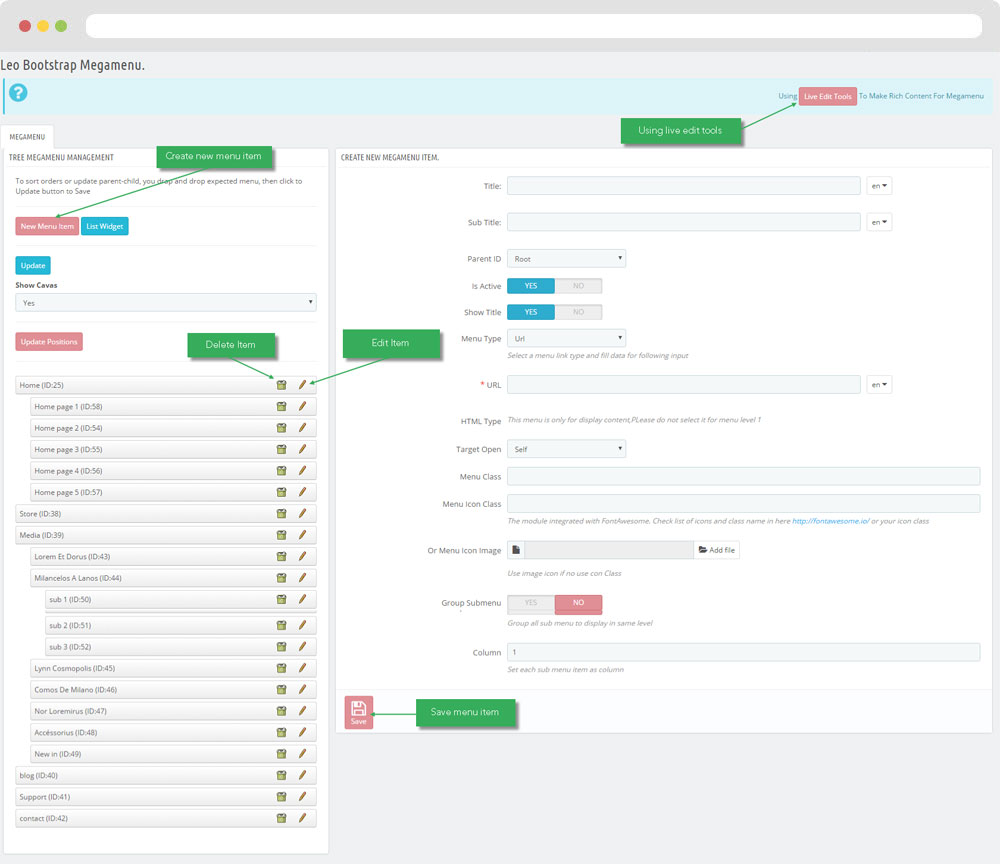This screenshot has height=864, width=1000.
Task: Click edit pencil for blog (ID:40)
Action: pos(302,775)
